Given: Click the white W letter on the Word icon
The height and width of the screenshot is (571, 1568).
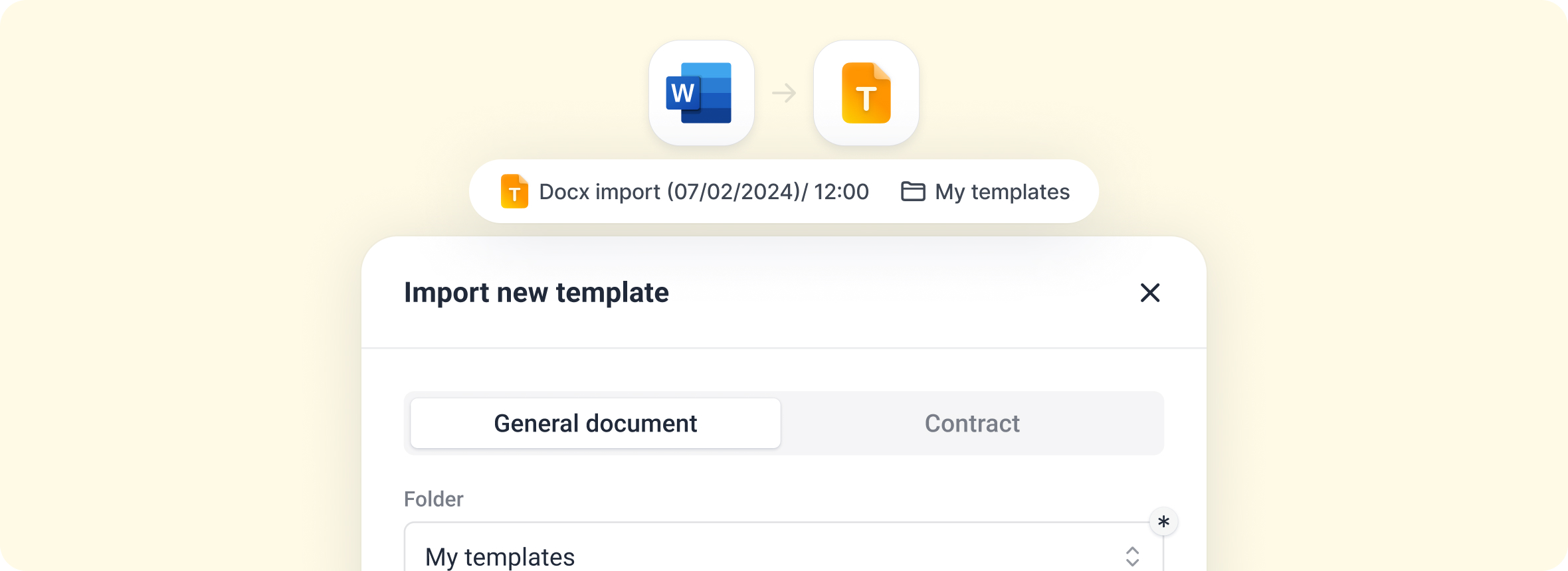Looking at the screenshot, I should [x=682, y=94].
